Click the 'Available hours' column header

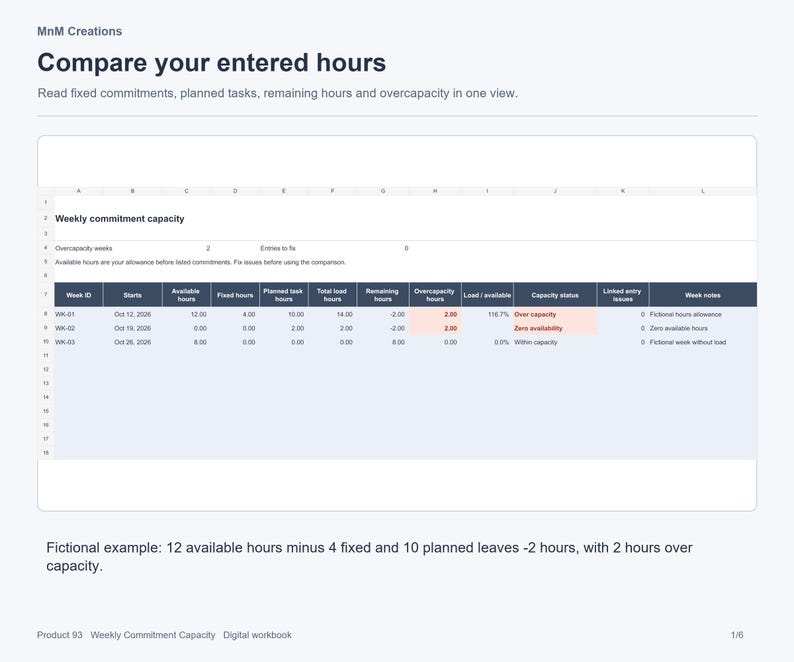click(x=186, y=295)
